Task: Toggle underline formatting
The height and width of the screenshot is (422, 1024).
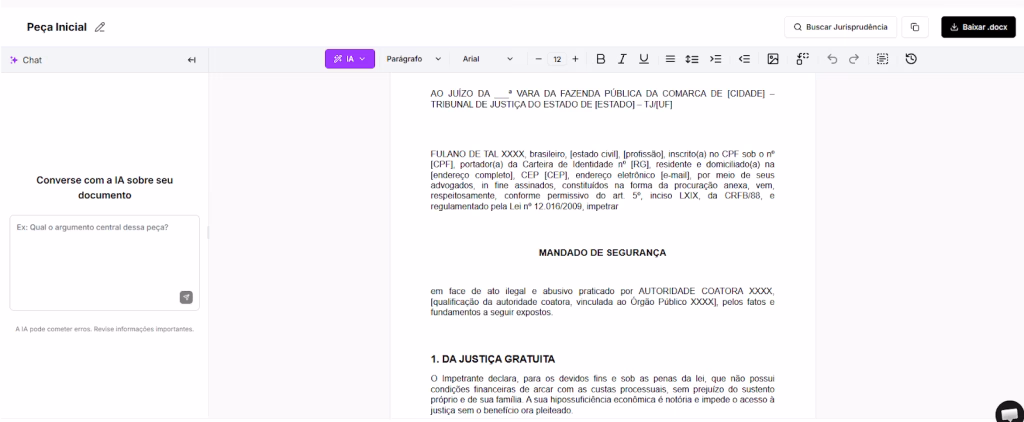Action: [644, 59]
